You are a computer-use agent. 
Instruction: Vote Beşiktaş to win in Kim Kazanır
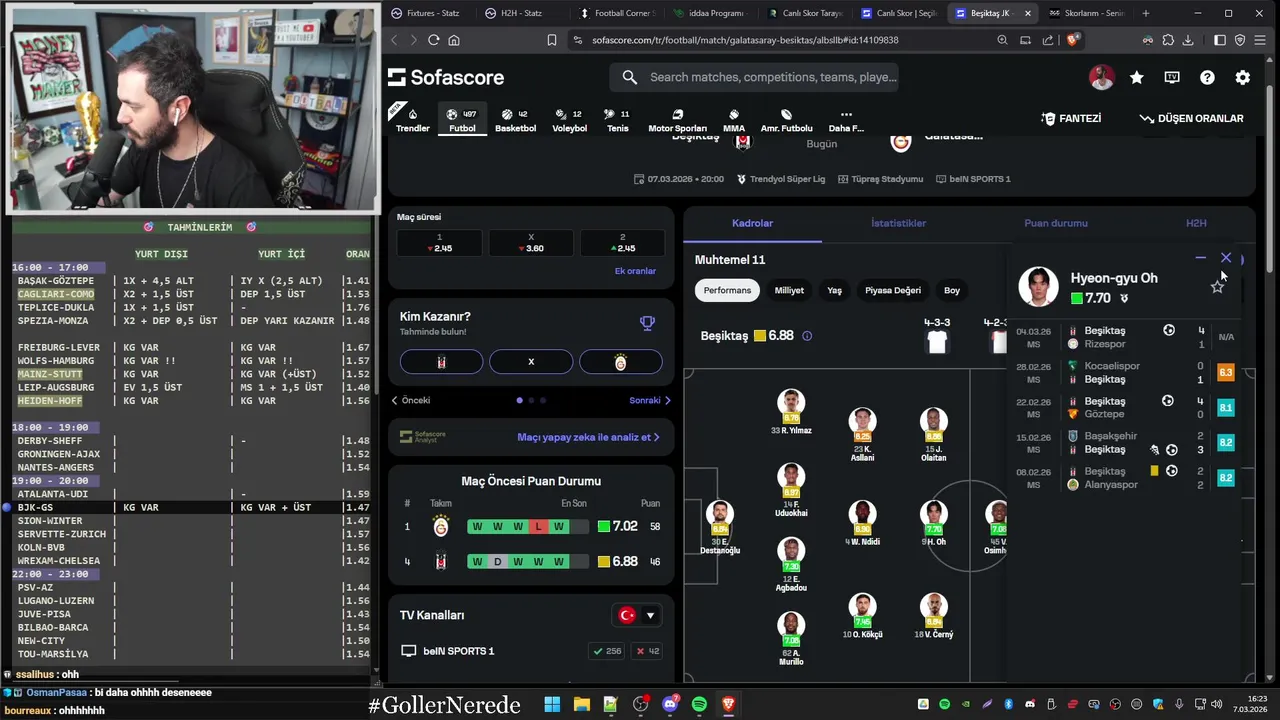point(441,362)
